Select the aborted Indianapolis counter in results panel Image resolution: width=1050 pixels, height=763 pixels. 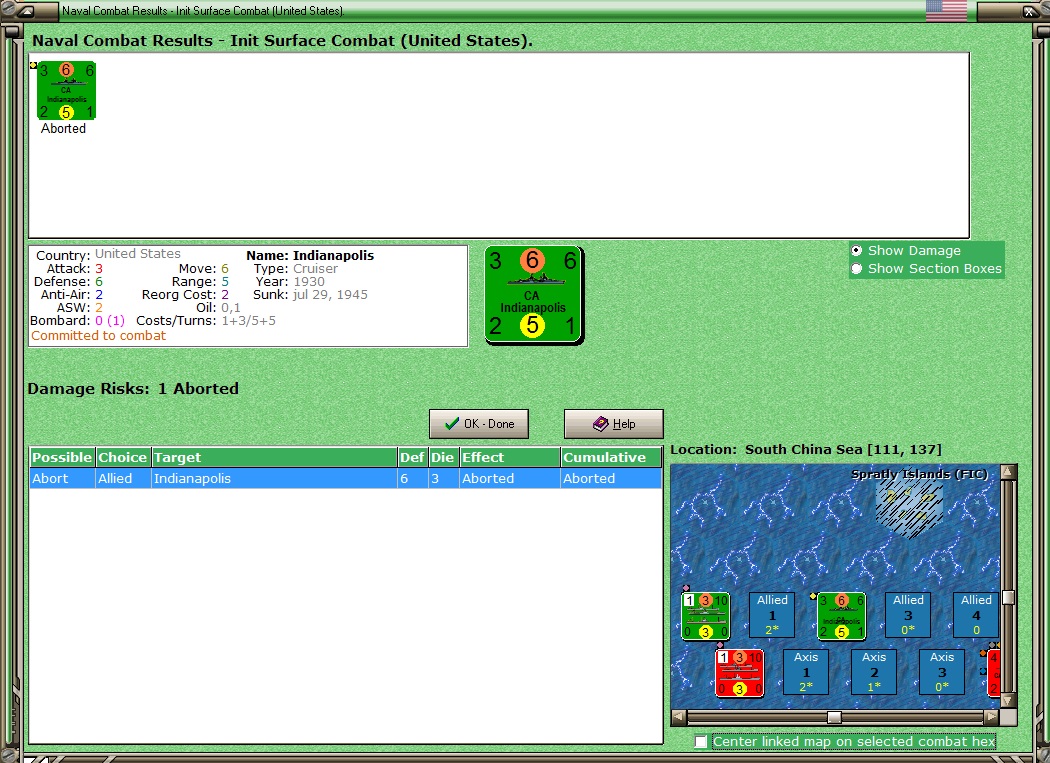pos(66,90)
